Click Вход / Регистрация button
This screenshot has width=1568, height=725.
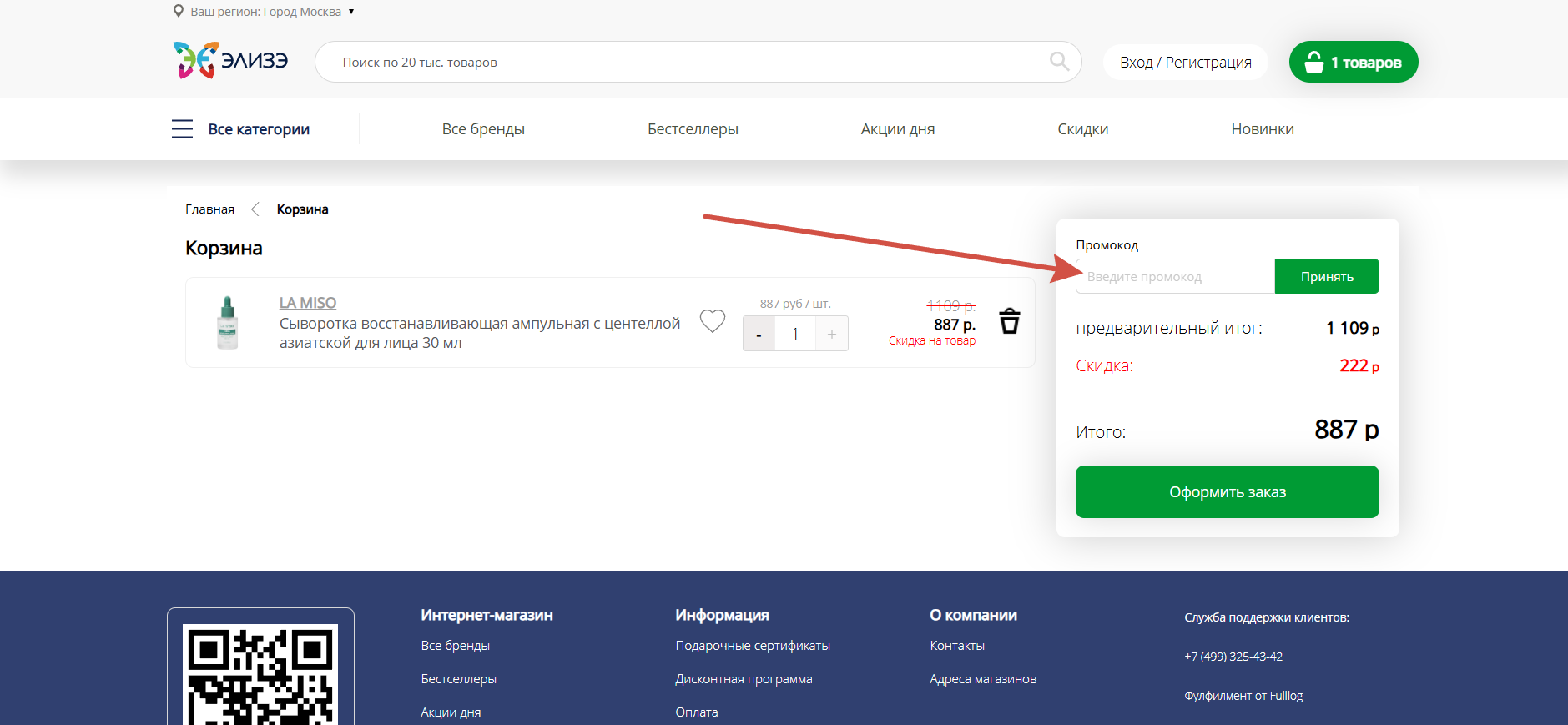1186,62
